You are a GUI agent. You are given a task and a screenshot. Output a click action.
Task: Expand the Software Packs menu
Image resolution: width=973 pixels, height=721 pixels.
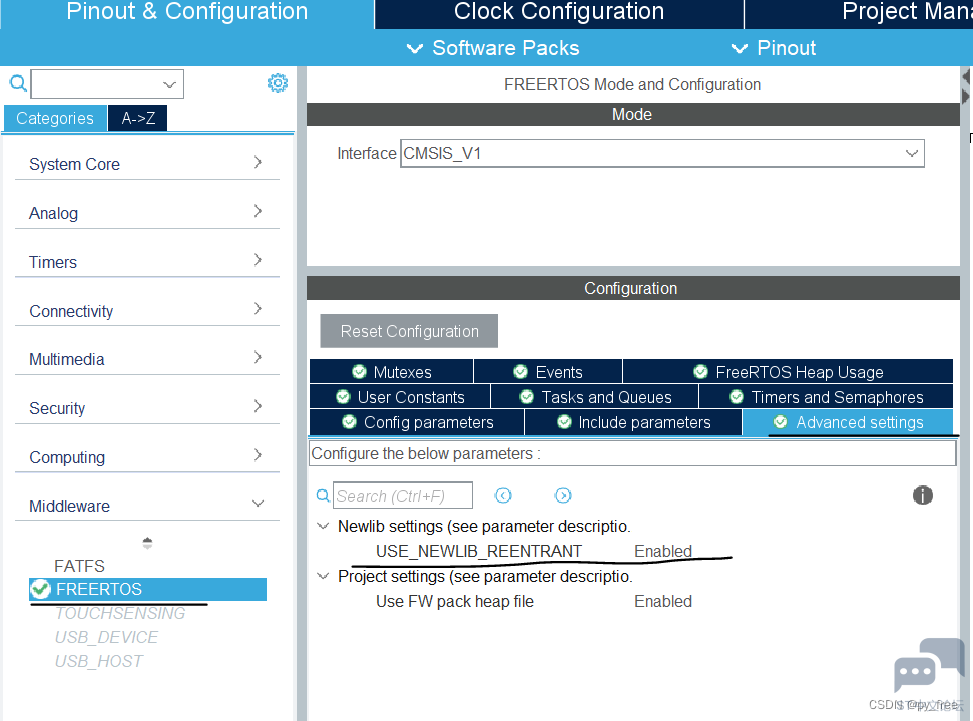(x=493, y=48)
